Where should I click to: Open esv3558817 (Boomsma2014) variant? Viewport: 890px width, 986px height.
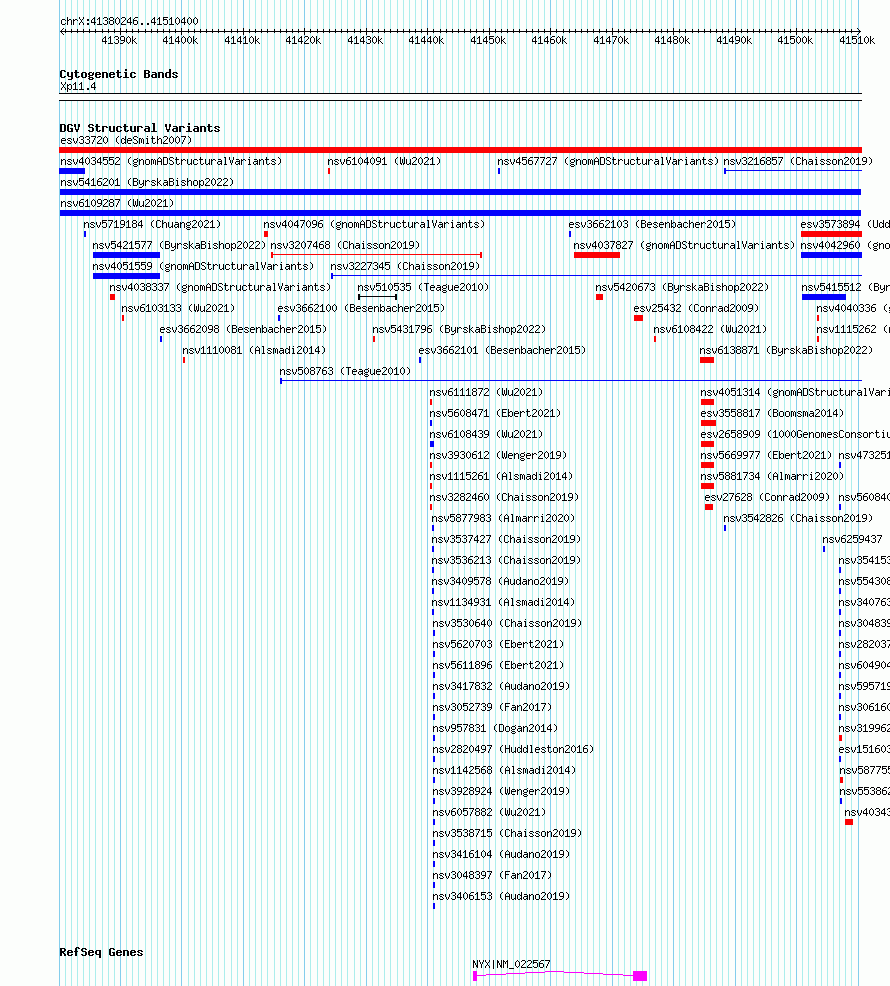pyautogui.click(x=772, y=413)
